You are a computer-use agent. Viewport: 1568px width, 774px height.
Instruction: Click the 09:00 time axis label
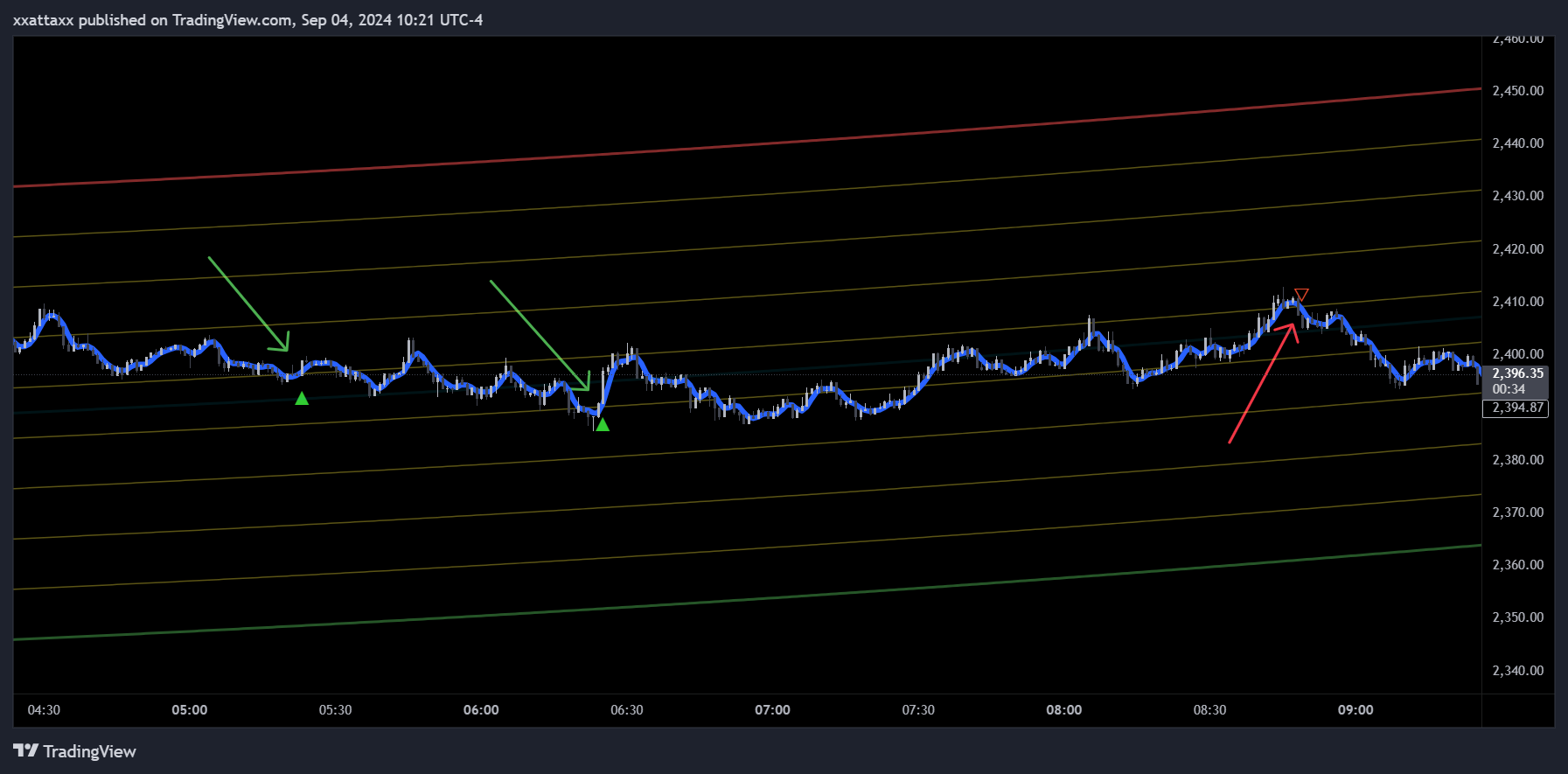point(1355,710)
